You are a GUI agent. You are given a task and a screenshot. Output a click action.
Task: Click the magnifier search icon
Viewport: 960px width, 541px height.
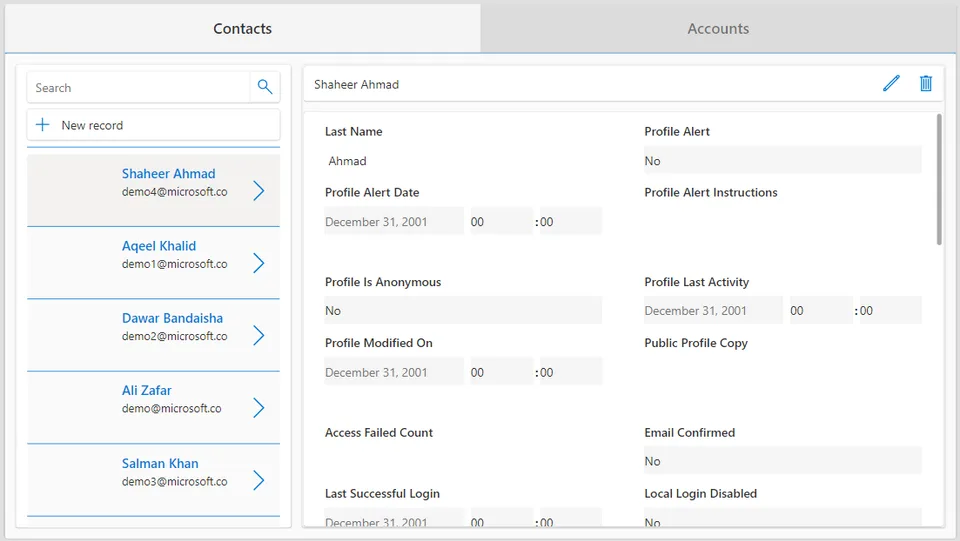tap(264, 87)
